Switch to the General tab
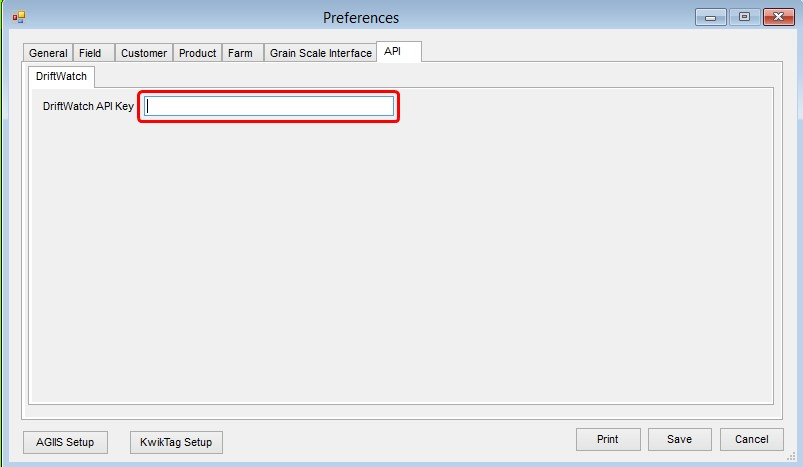The height and width of the screenshot is (467, 803). click(48, 53)
